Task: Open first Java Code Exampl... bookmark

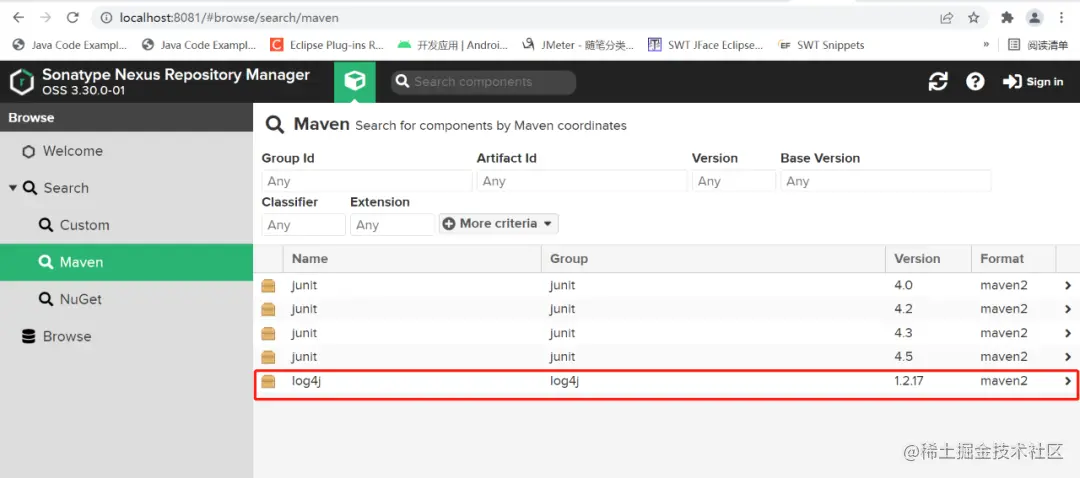Action: 70,45
